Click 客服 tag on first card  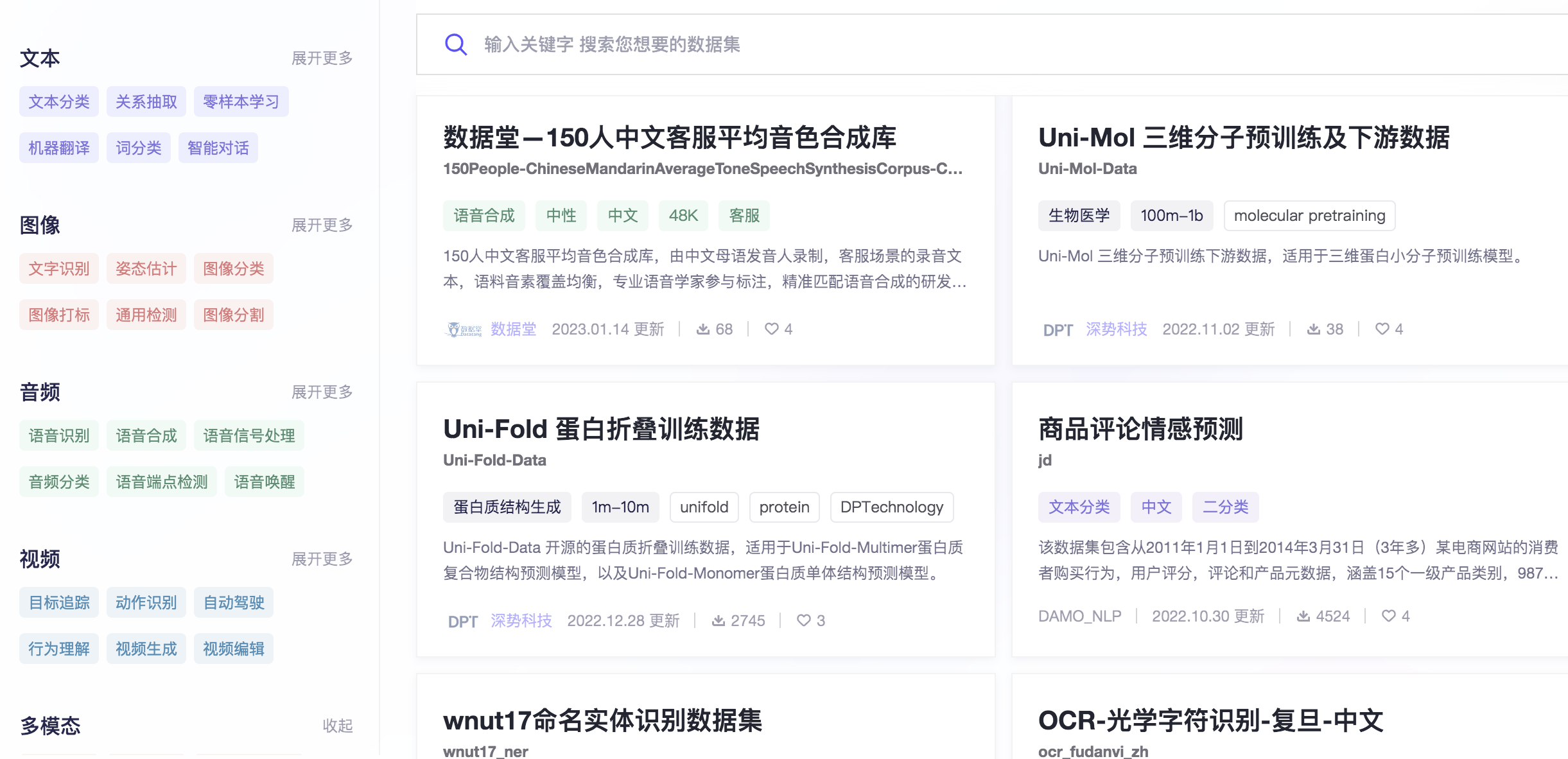(x=744, y=216)
